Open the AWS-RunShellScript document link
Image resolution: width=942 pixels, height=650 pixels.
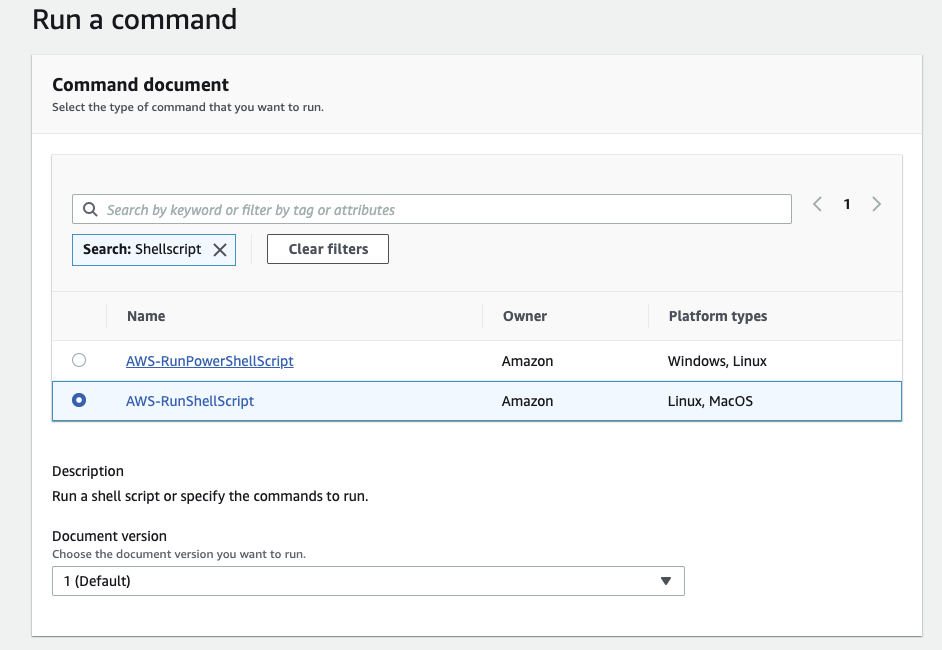[190, 401]
